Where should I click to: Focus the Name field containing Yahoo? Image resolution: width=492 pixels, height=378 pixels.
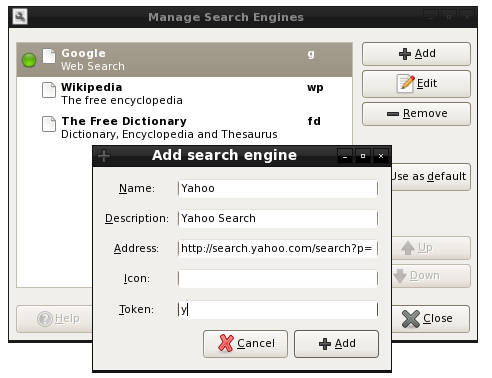tap(278, 189)
